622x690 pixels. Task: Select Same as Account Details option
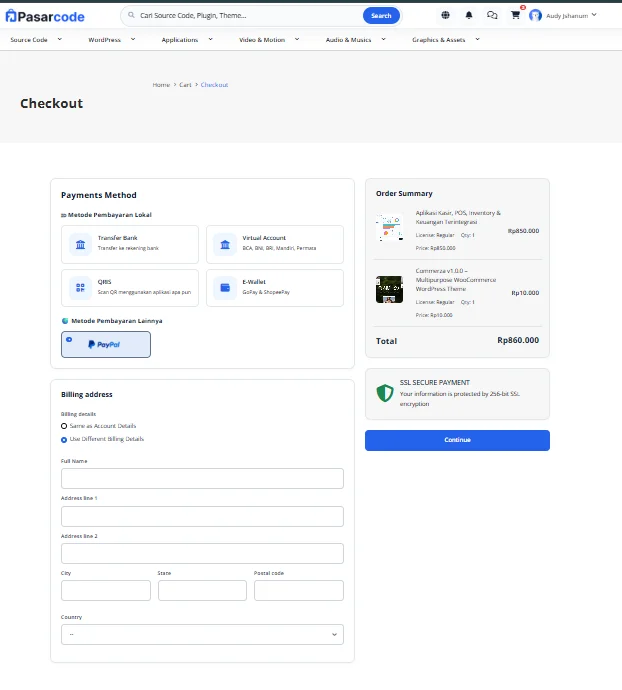pos(64,426)
